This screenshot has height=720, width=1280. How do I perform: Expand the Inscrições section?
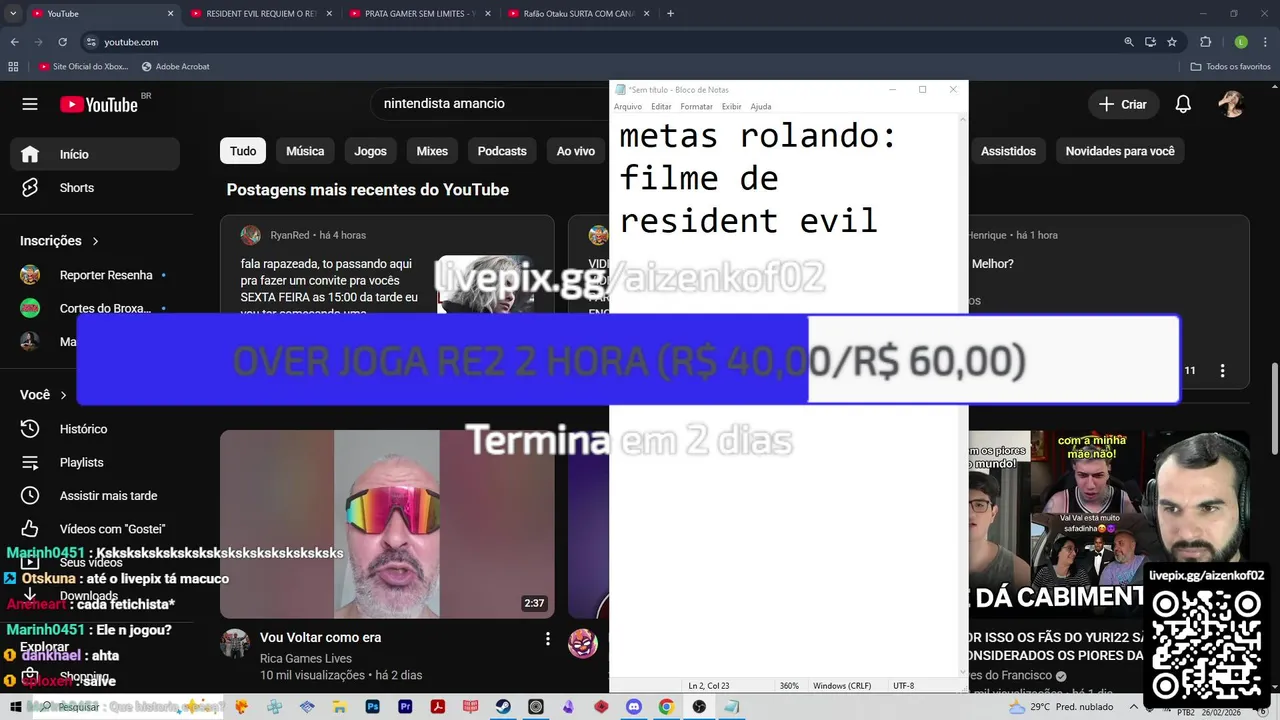tap(59, 241)
